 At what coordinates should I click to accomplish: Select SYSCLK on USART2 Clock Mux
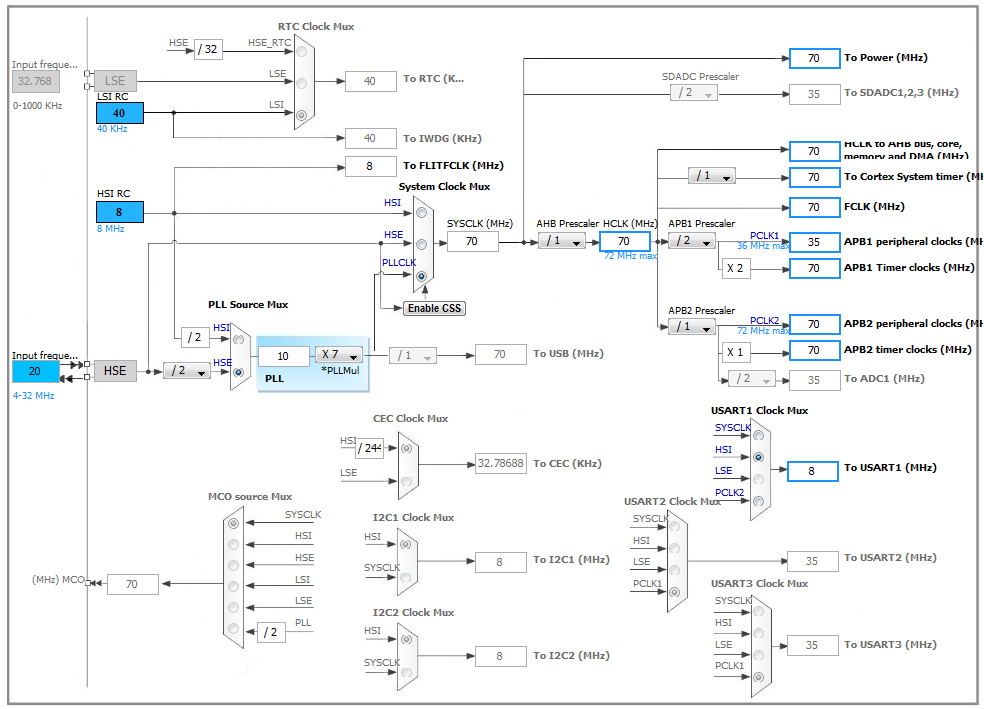[675, 526]
